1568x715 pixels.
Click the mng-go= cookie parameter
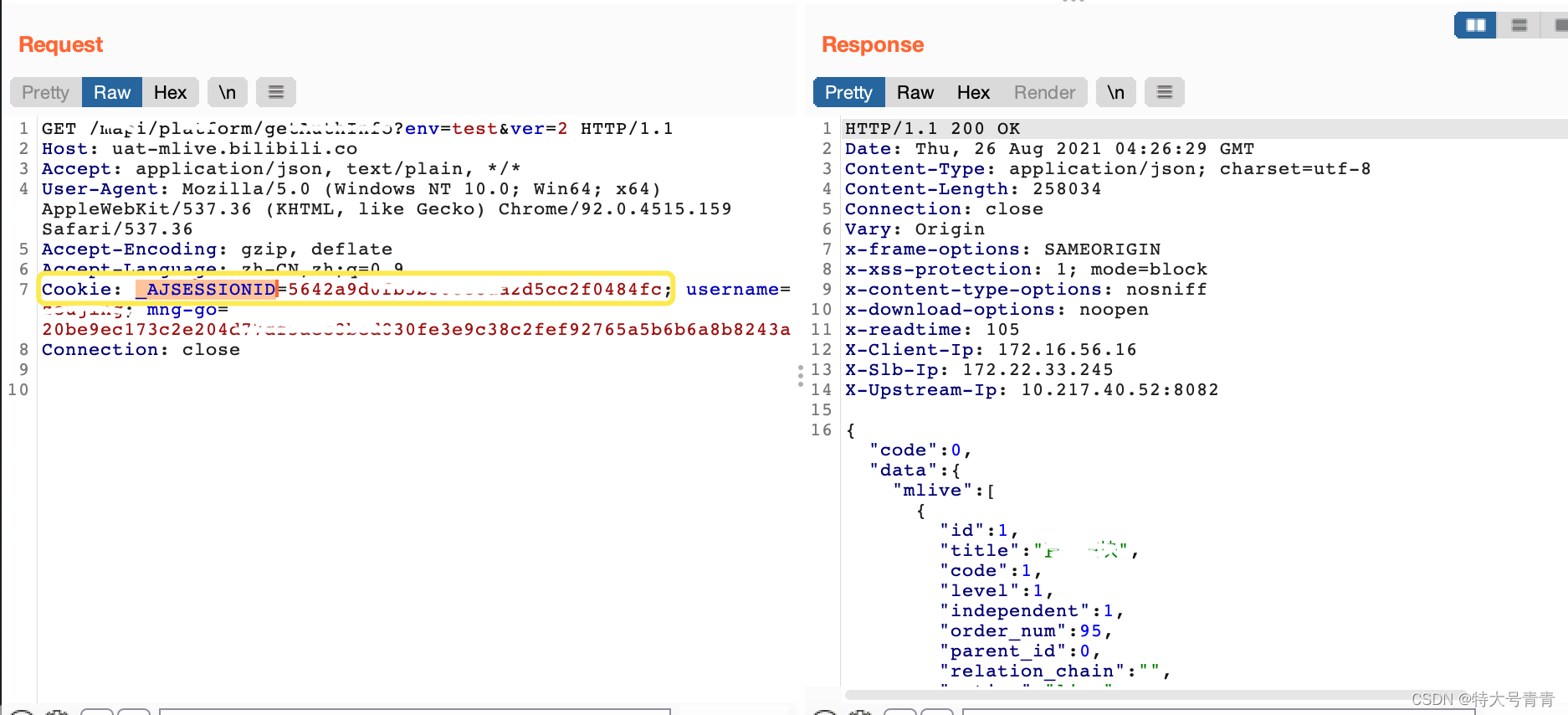coord(187,310)
